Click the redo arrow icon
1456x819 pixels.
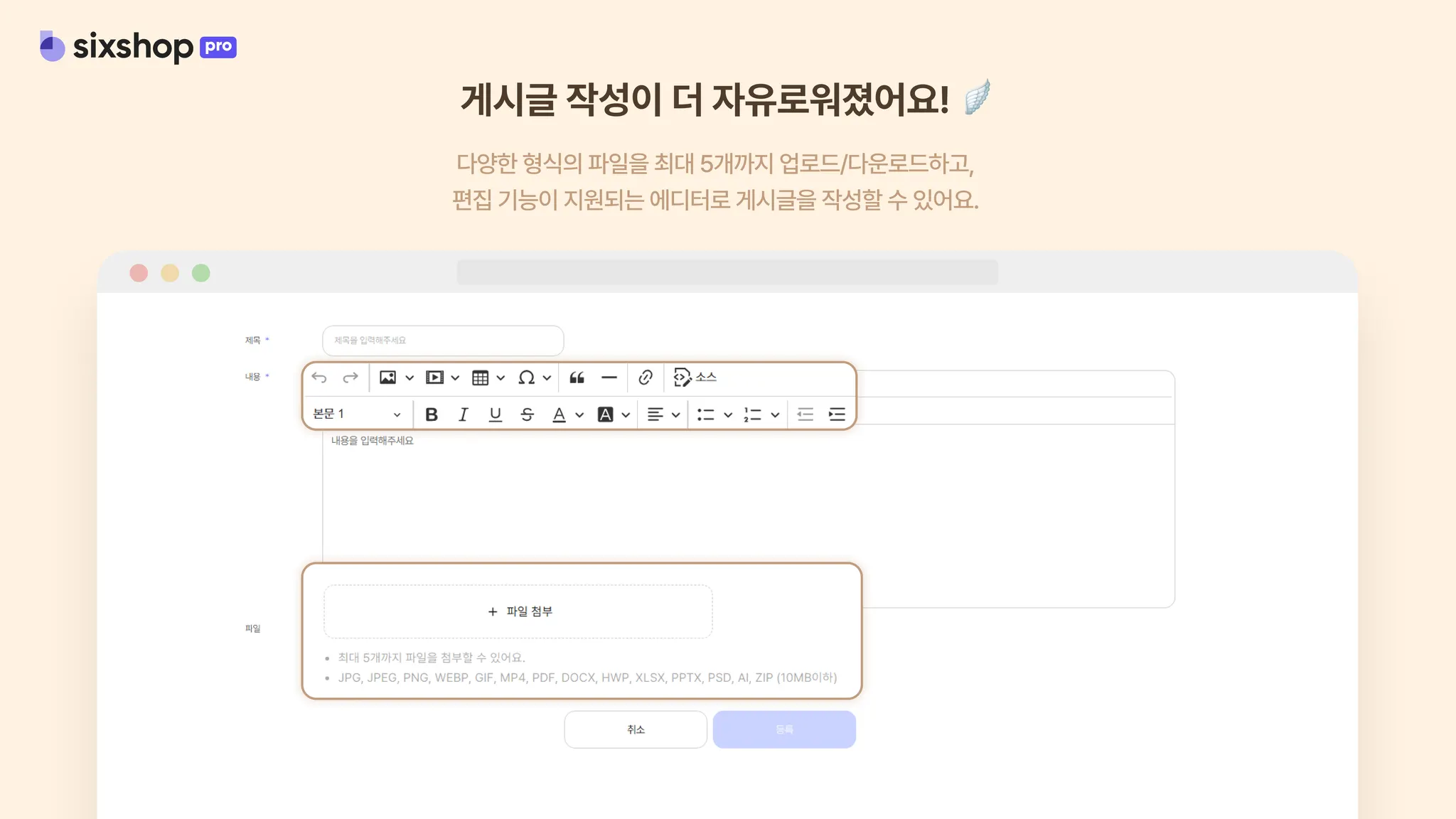tap(350, 378)
